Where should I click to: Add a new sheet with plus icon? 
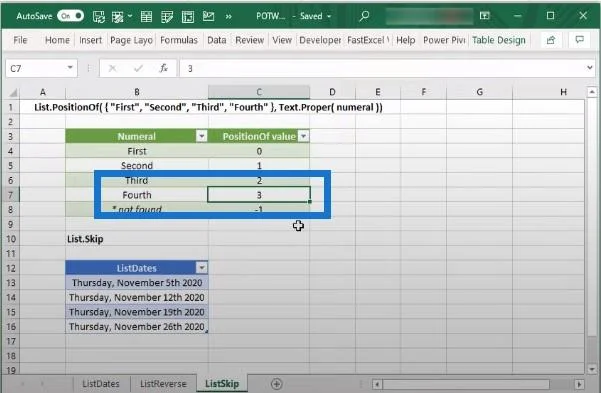tap(276, 383)
